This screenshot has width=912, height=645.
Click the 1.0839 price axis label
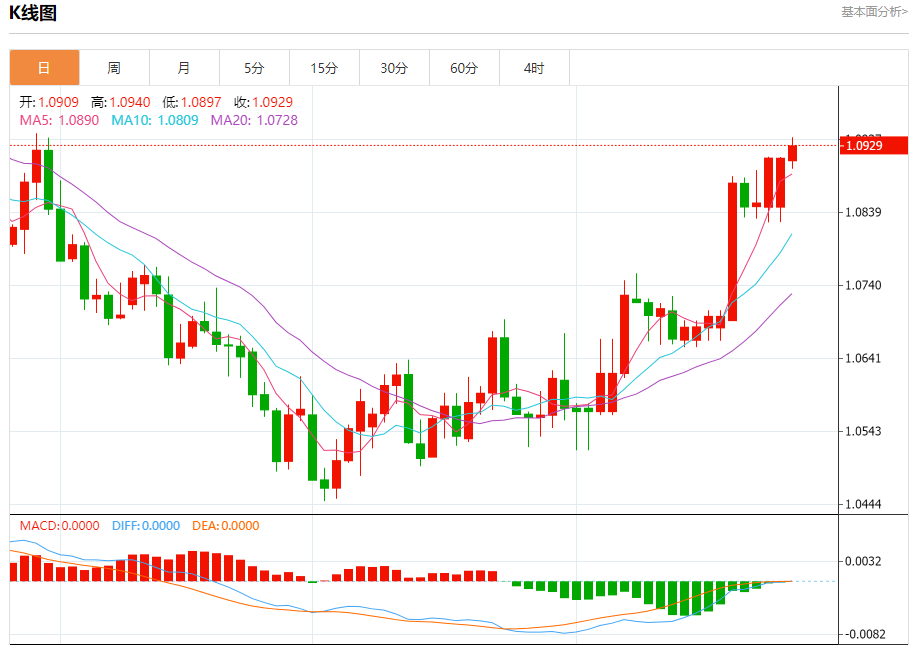(864, 212)
